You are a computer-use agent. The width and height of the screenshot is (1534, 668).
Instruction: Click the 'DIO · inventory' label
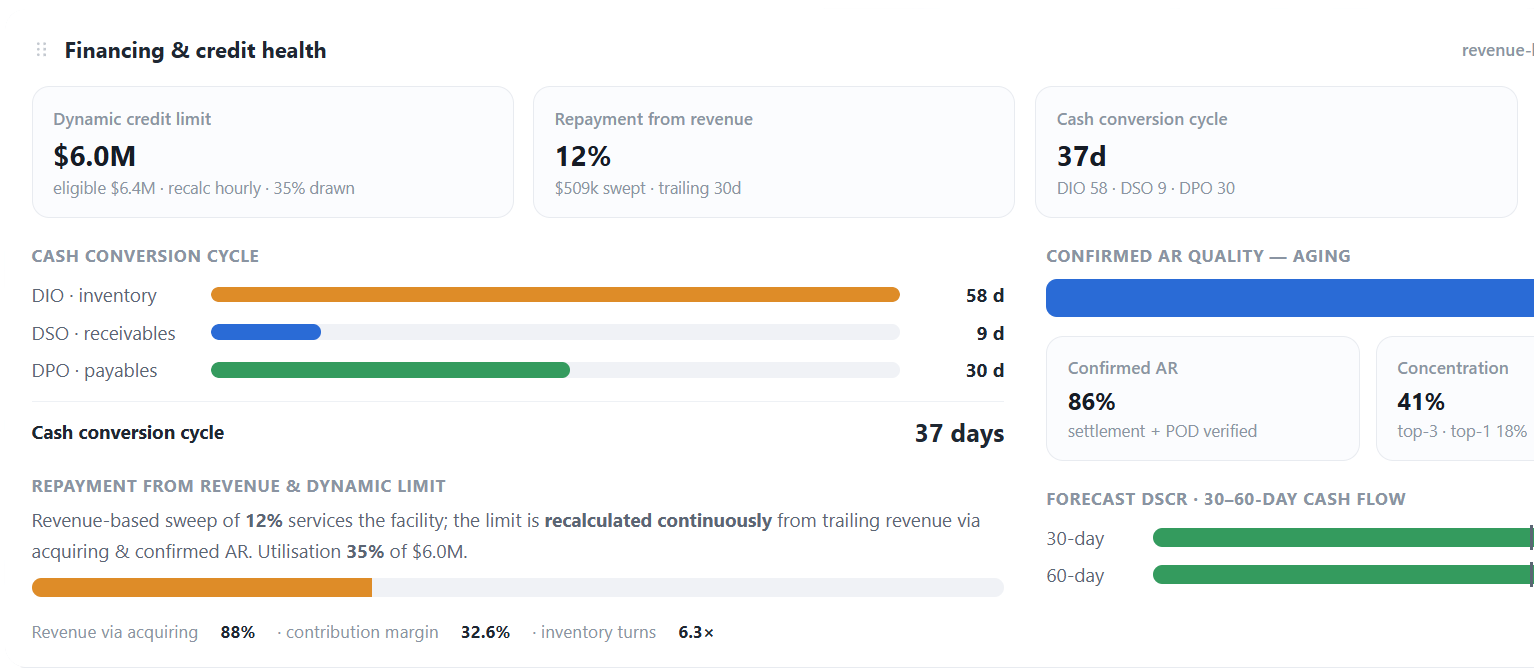pyautogui.click(x=94, y=296)
